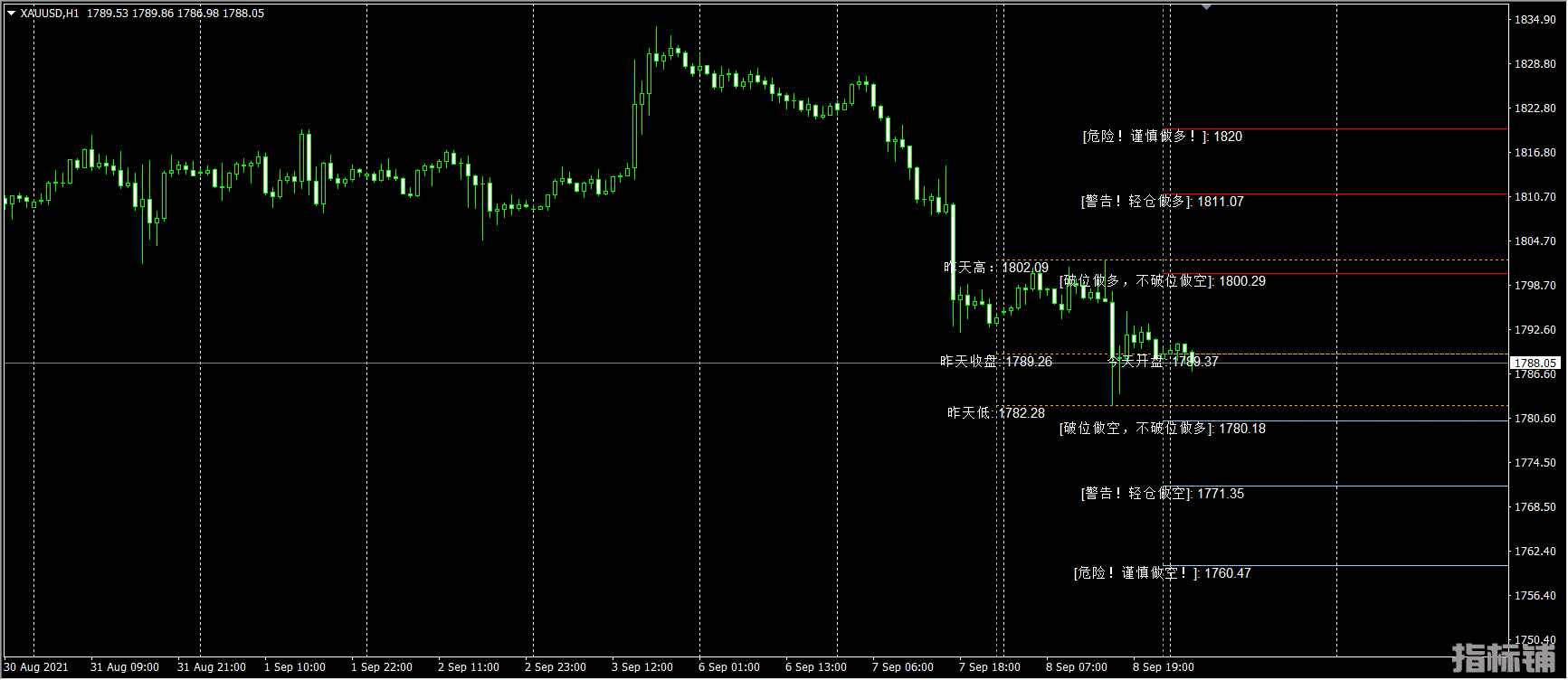The height and width of the screenshot is (680, 1568).
Task: Click price axis value 1780.60
Action: (1535, 419)
